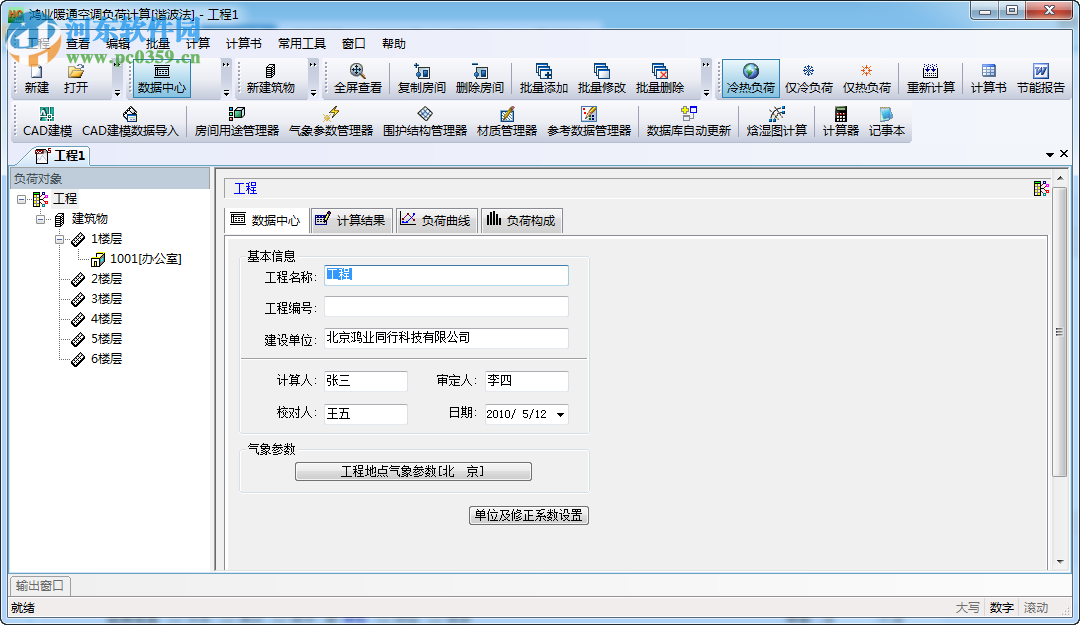
Task: Click the 删除房间 delete room icon
Action: [x=480, y=79]
